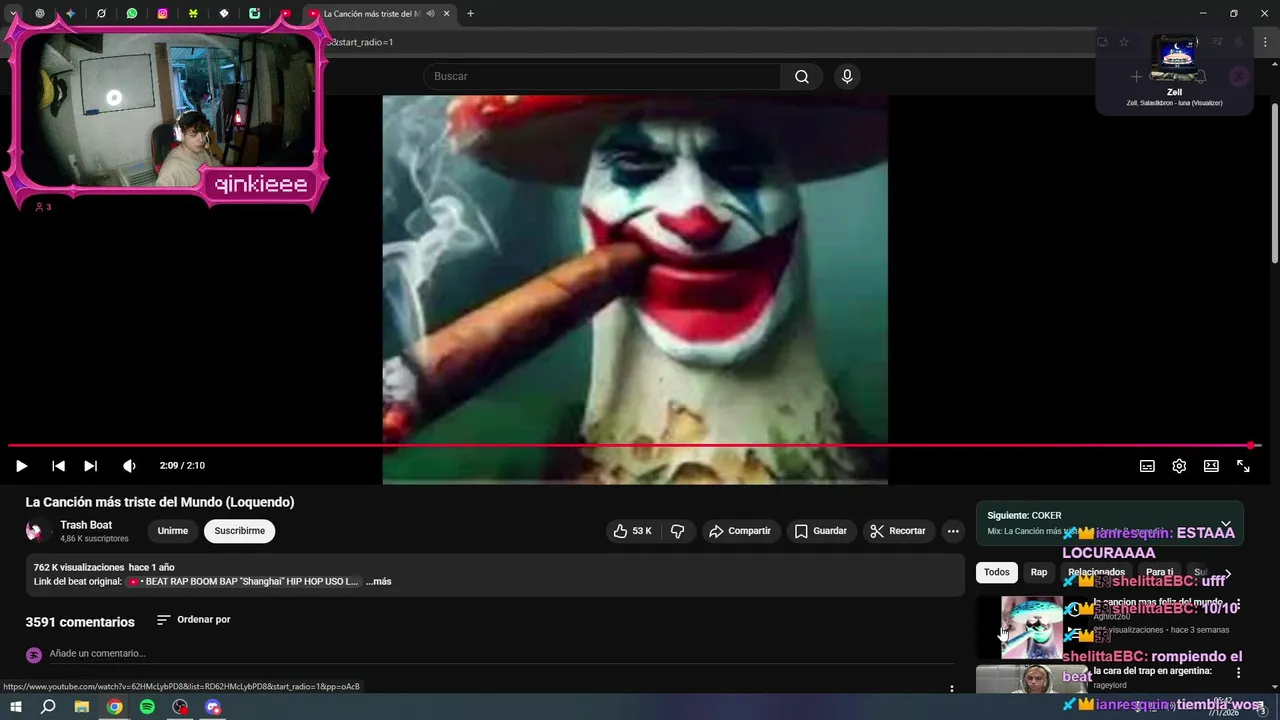This screenshot has height=720, width=1280.
Task: Enter fullscreen video mode
Action: click(x=1243, y=466)
